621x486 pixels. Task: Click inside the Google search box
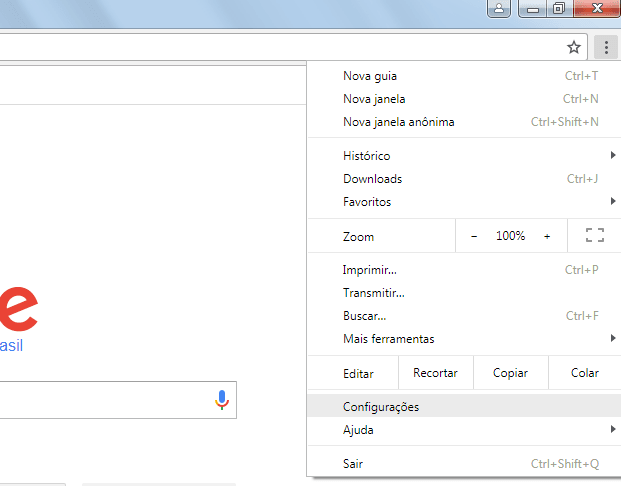[x=100, y=400]
